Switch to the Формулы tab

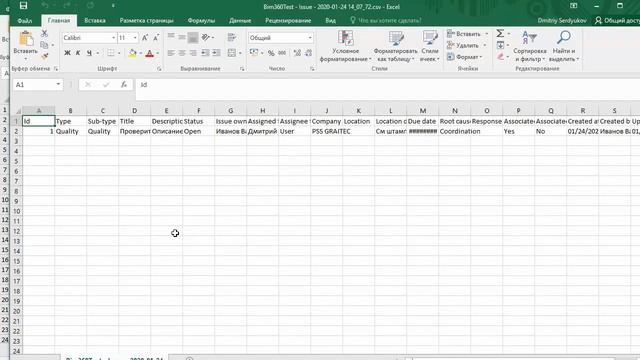coord(201,20)
